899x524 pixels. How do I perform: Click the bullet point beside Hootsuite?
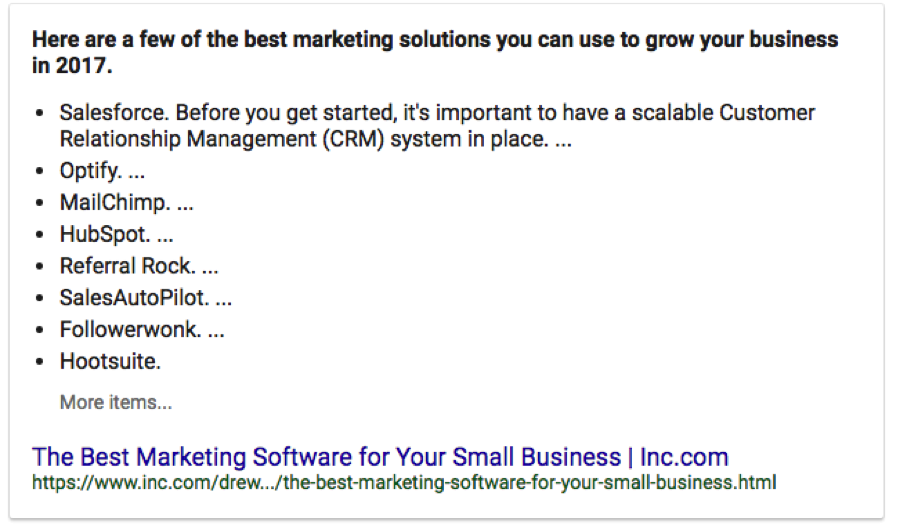[x=39, y=362]
